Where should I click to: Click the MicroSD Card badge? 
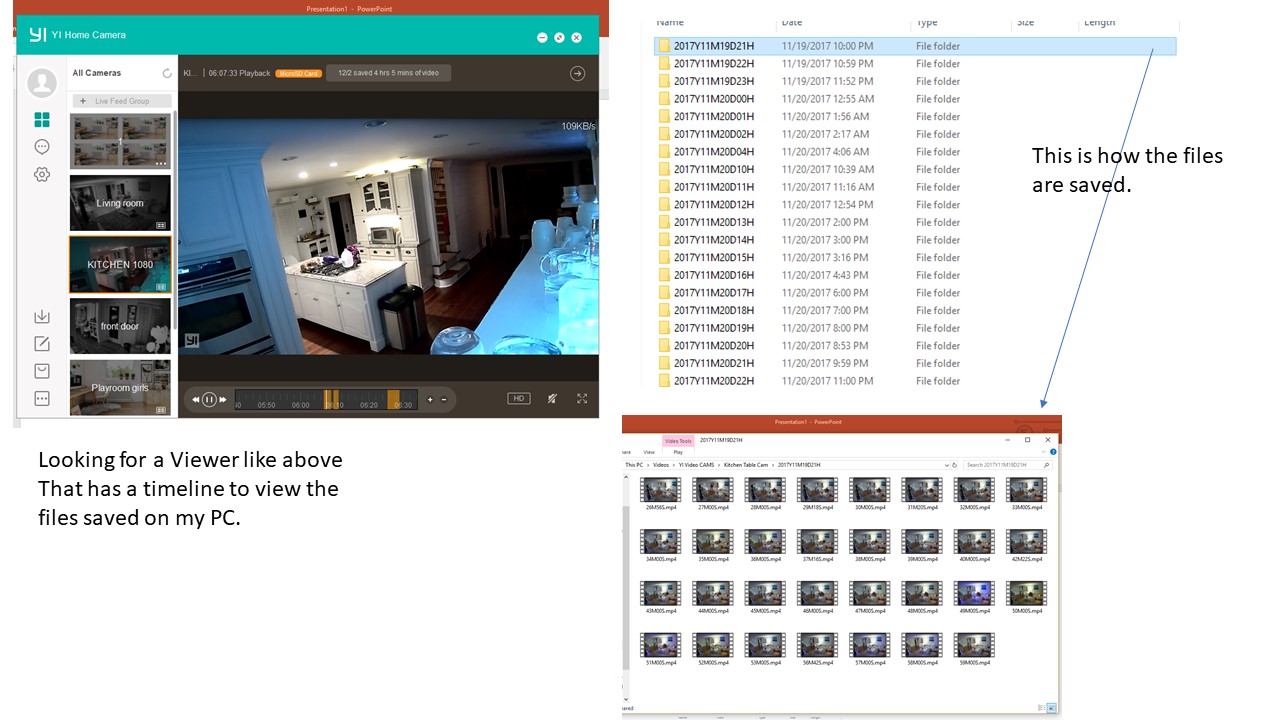click(298, 73)
